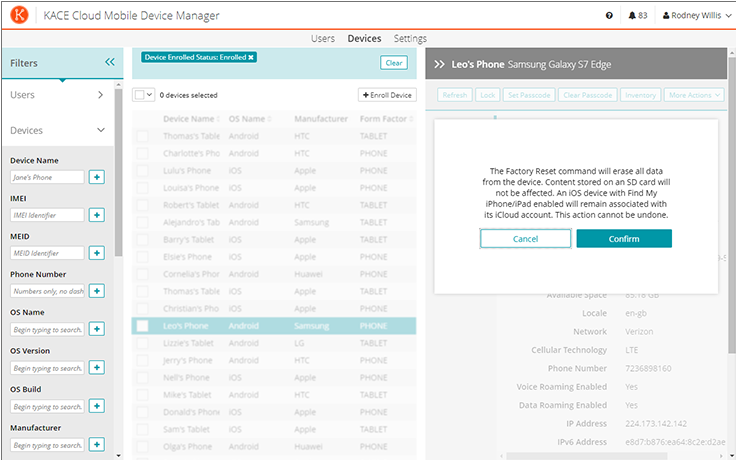
Task: Add Phone Number filter with plus button
Action: point(97,291)
